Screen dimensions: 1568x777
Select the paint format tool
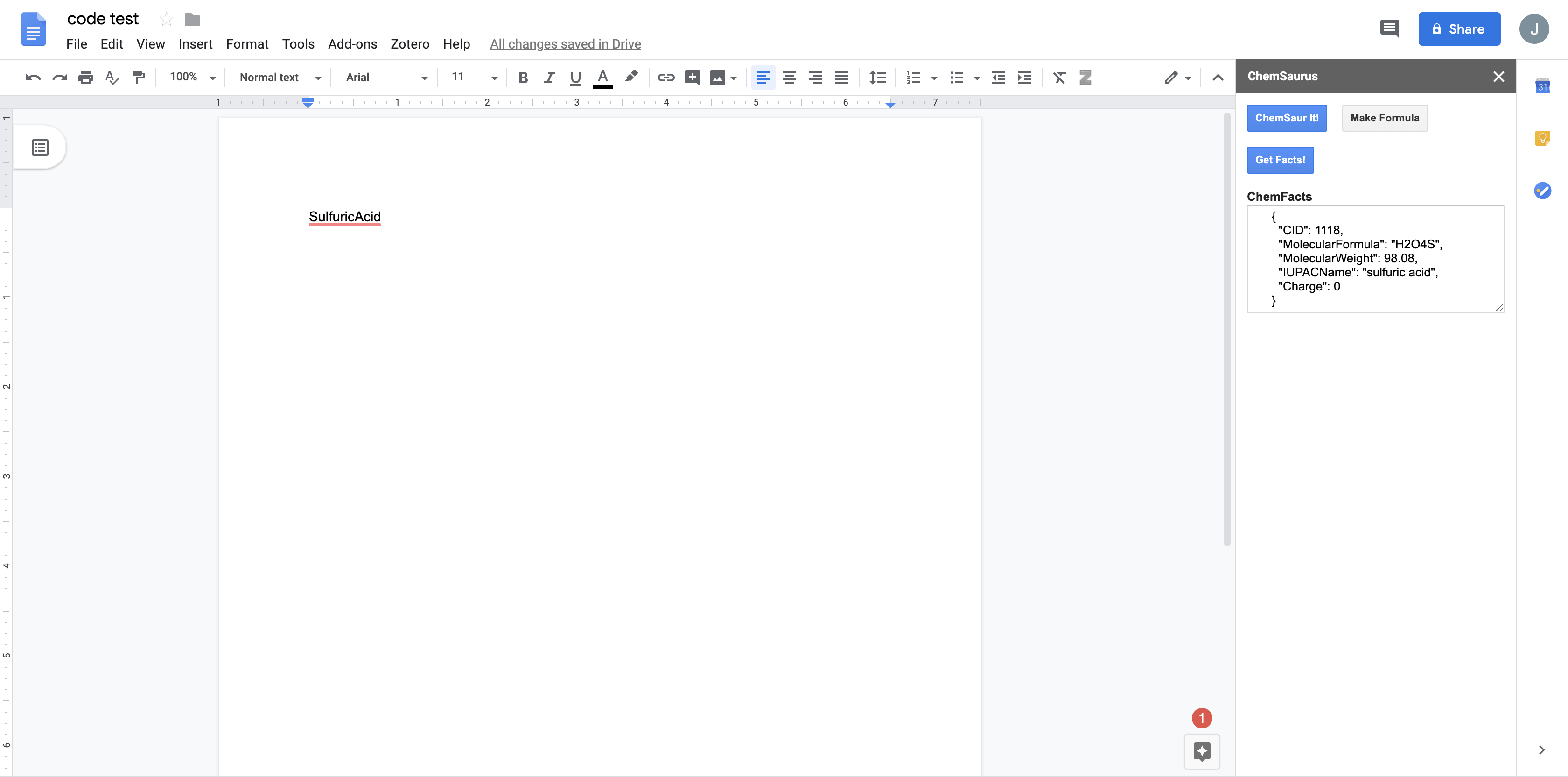(x=139, y=78)
